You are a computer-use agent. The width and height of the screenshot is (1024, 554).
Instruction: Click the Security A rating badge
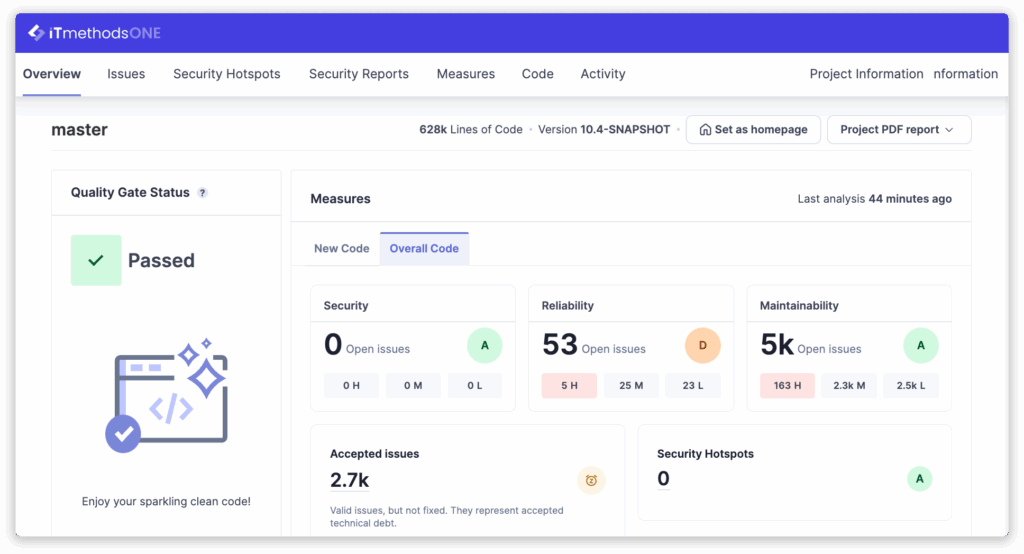tap(484, 345)
